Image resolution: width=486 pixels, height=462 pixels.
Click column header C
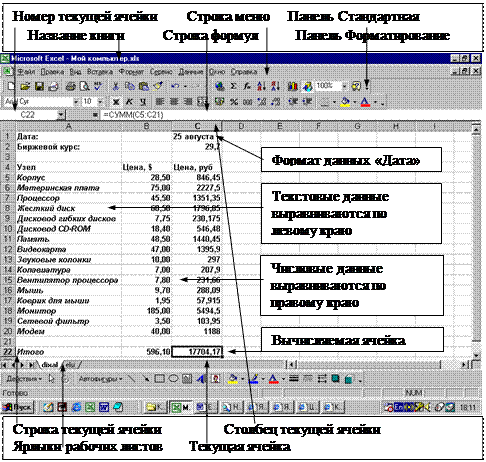197,126
